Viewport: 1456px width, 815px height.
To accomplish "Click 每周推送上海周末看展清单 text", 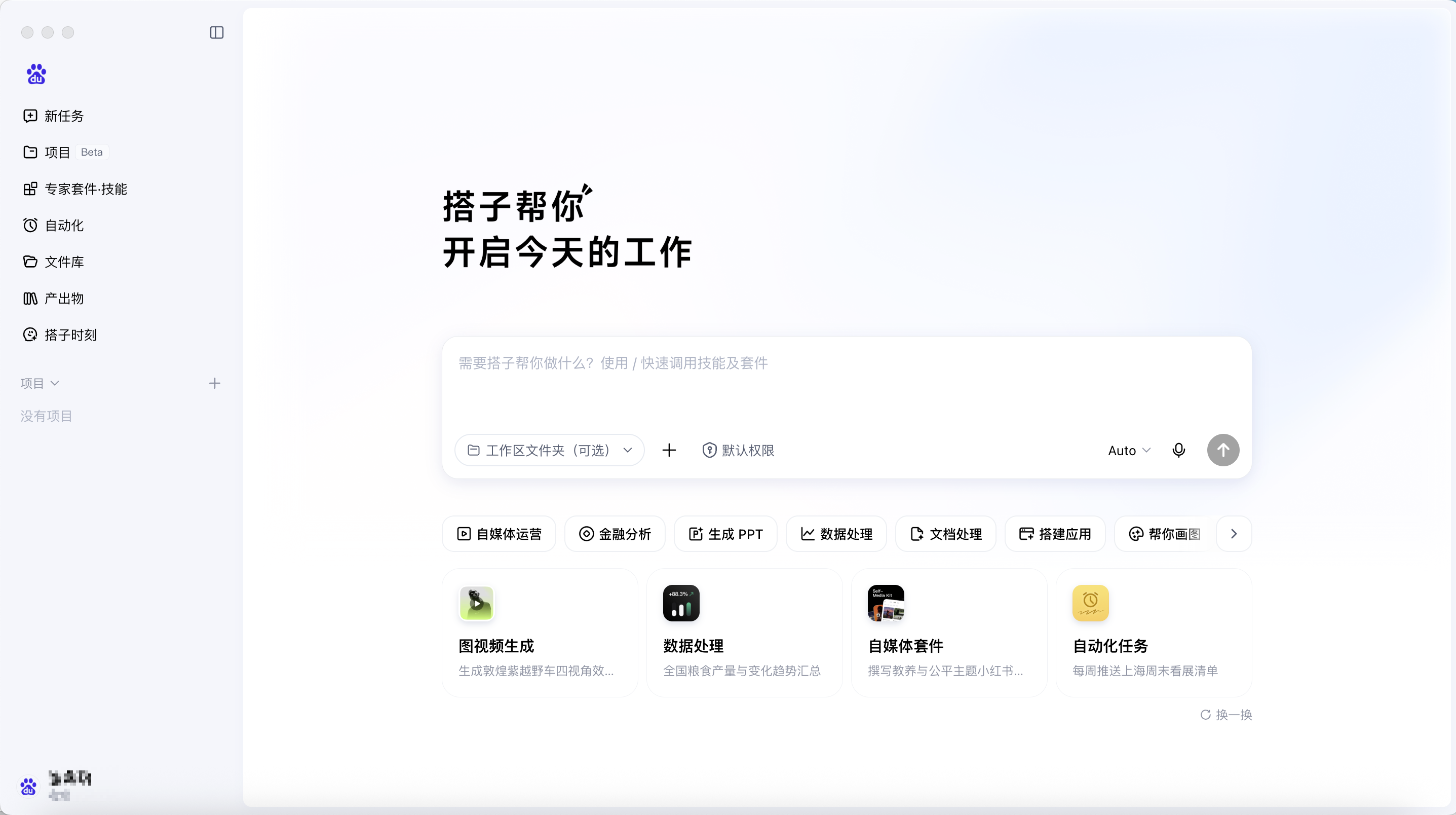I will tap(1145, 671).
